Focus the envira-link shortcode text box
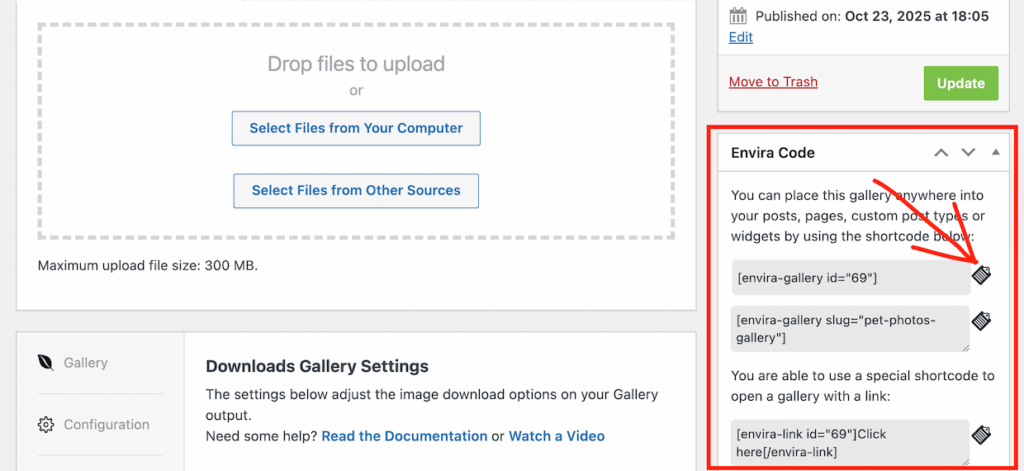1024x471 pixels. click(850, 443)
